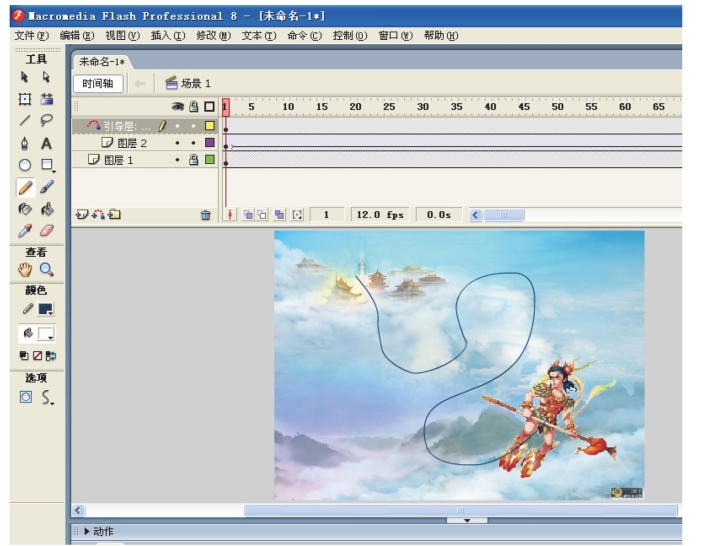Select the Lasso tool

46,121
